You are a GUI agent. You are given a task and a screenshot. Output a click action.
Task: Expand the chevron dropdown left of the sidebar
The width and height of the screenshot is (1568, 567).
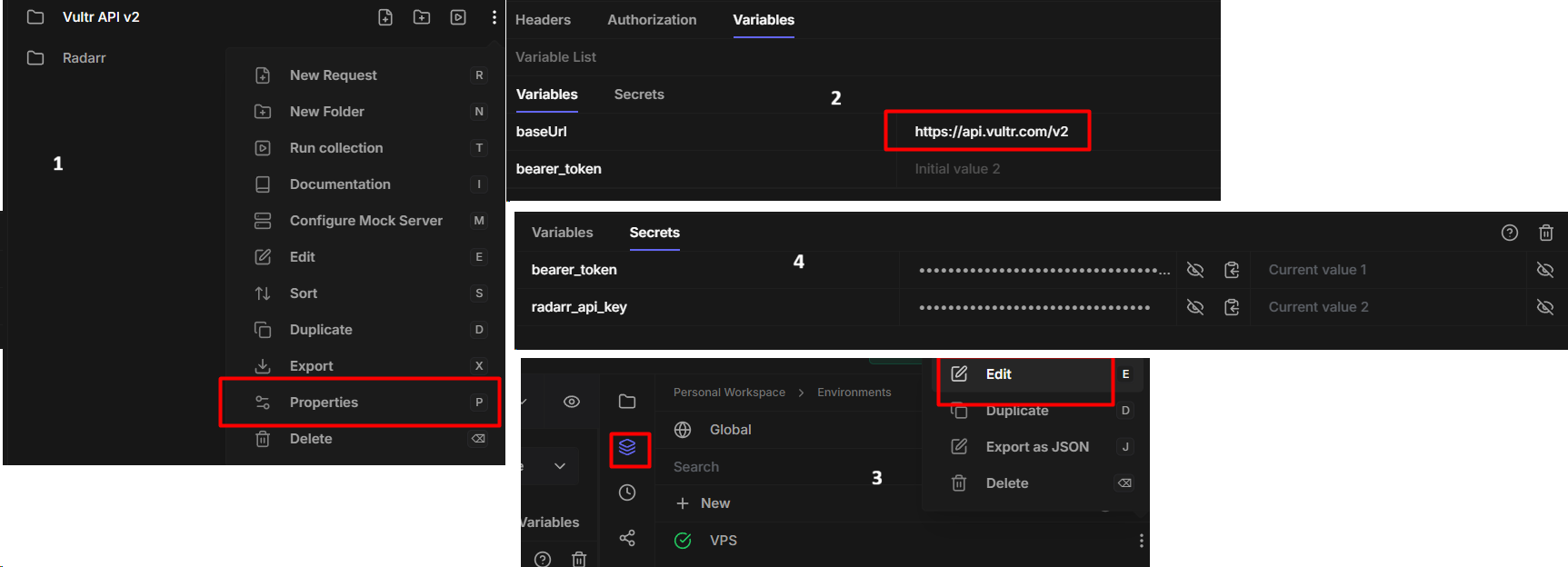(x=560, y=466)
